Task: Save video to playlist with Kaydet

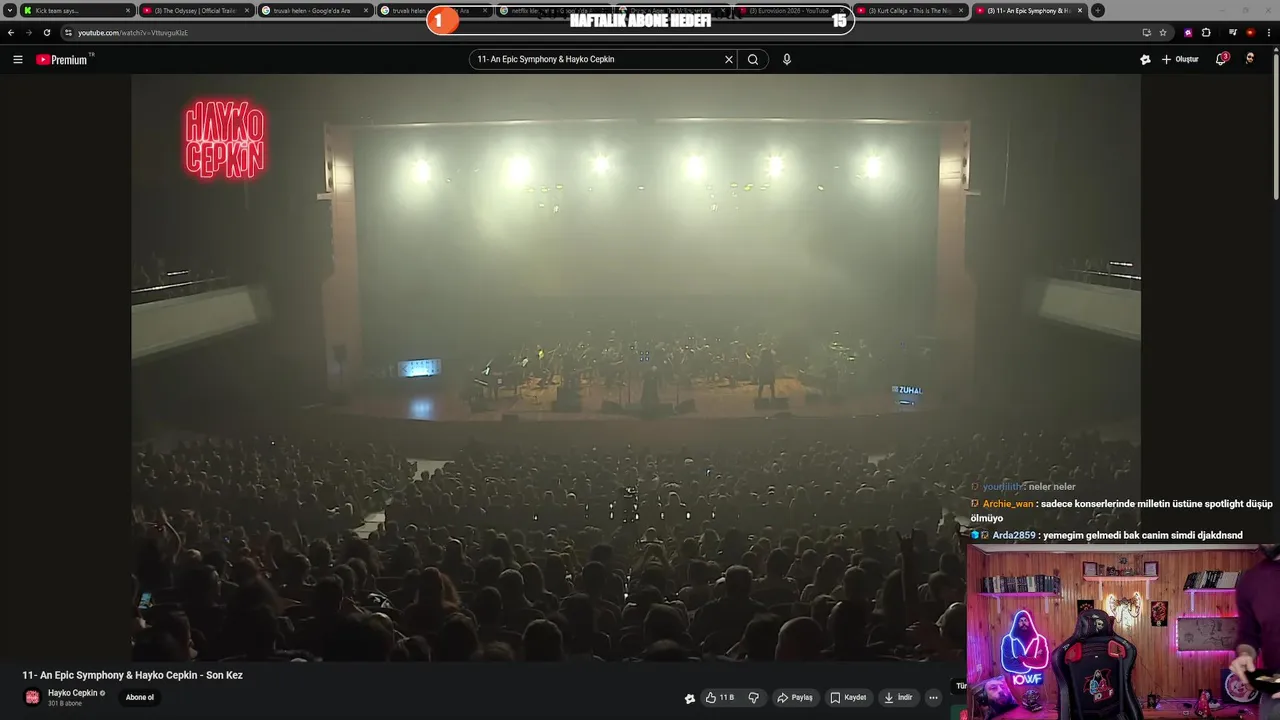Action: (x=848, y=698)
